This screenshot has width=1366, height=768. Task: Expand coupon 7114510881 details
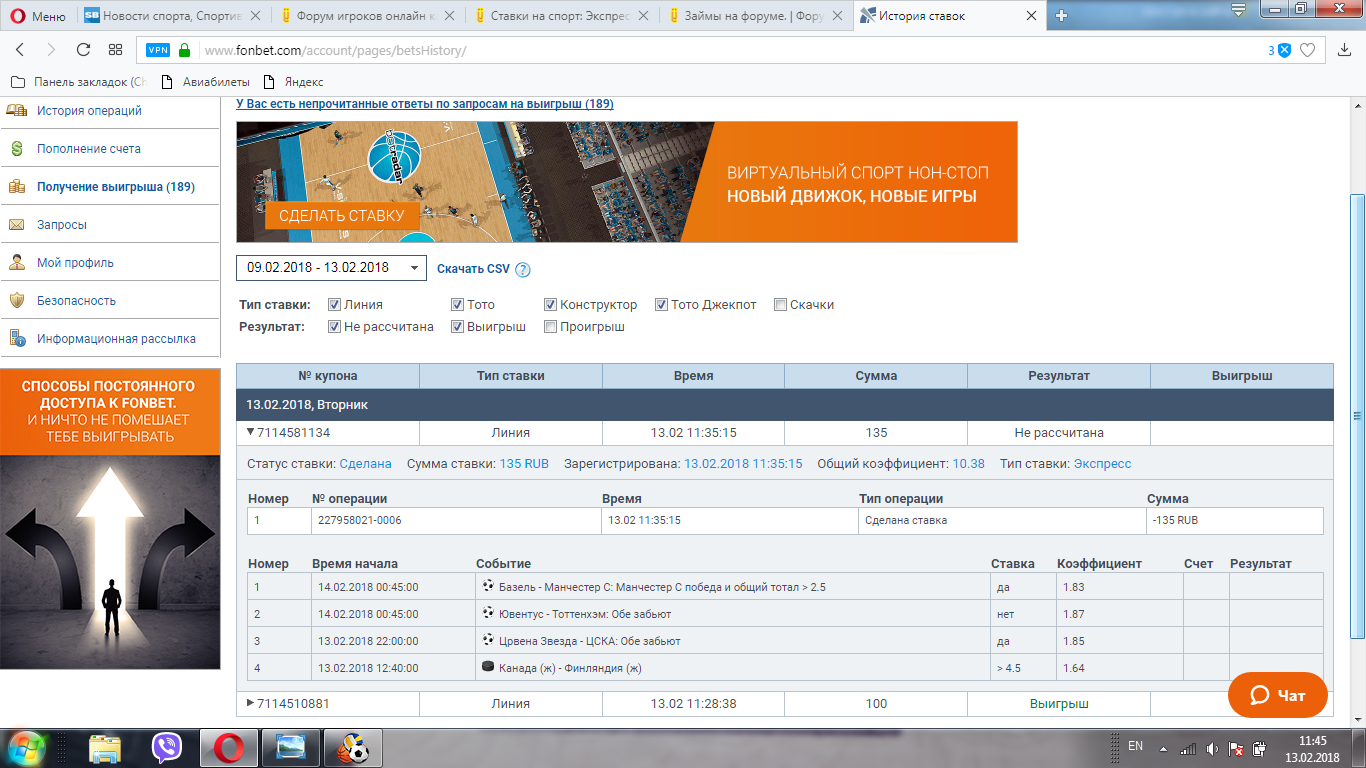[x=250, y=703]
